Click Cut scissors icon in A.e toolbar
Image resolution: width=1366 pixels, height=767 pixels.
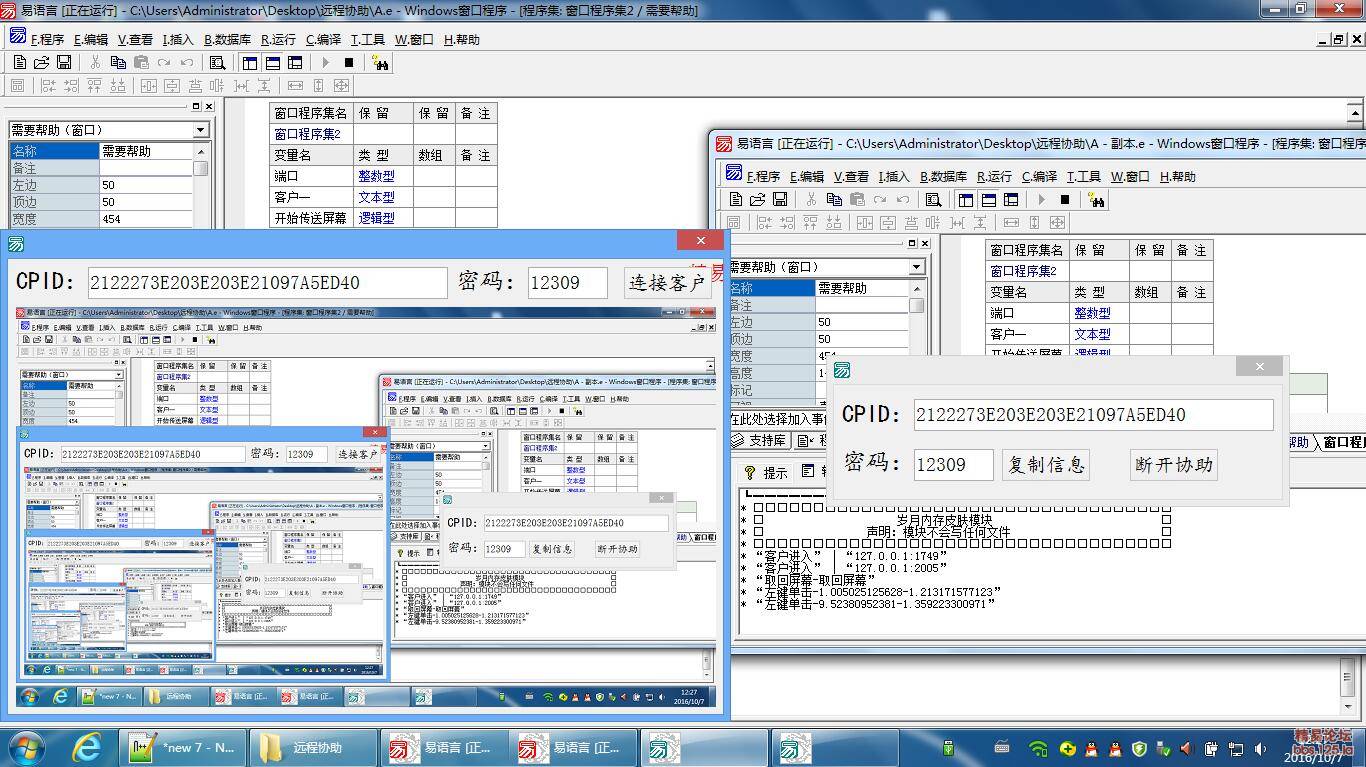95,62
